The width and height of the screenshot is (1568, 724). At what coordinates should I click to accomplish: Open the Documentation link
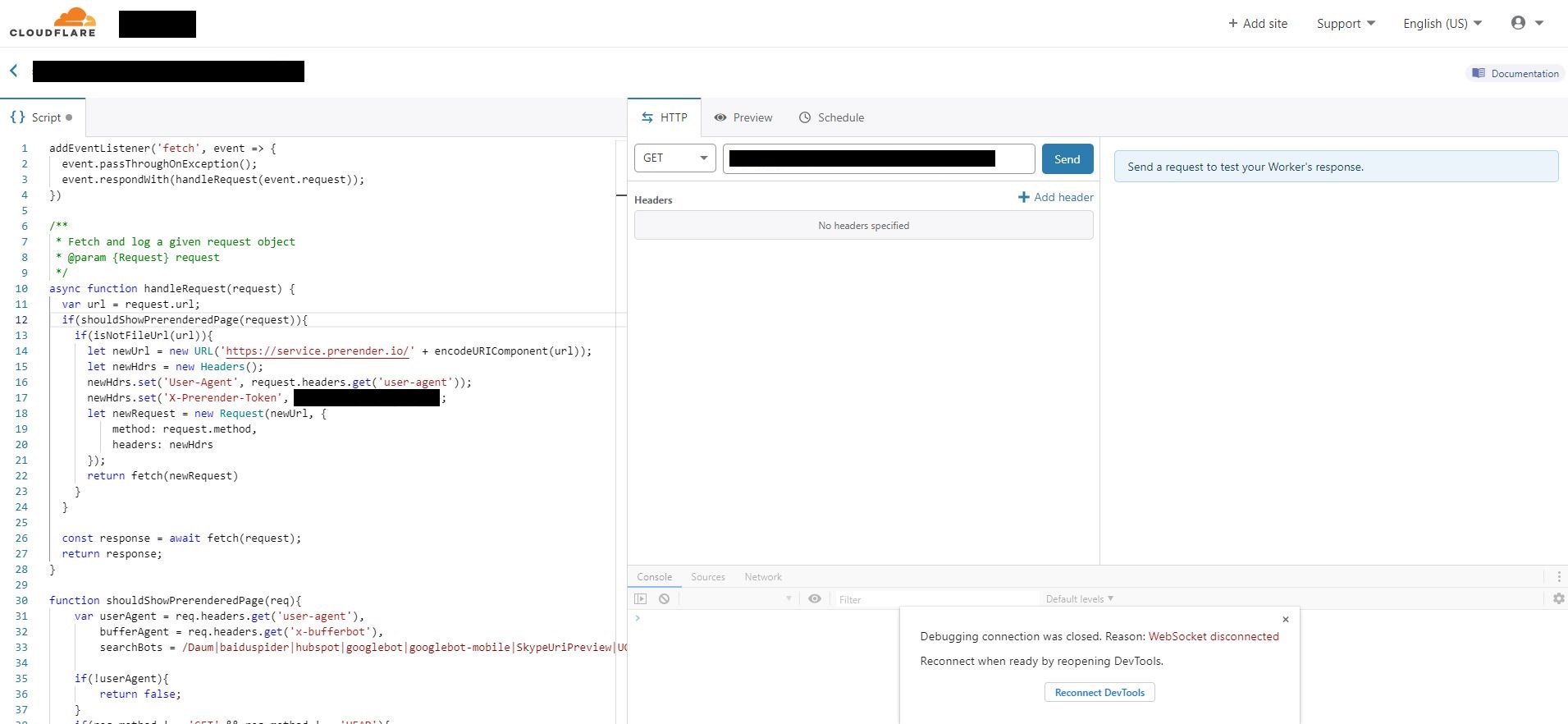(x=1515, y=73)
